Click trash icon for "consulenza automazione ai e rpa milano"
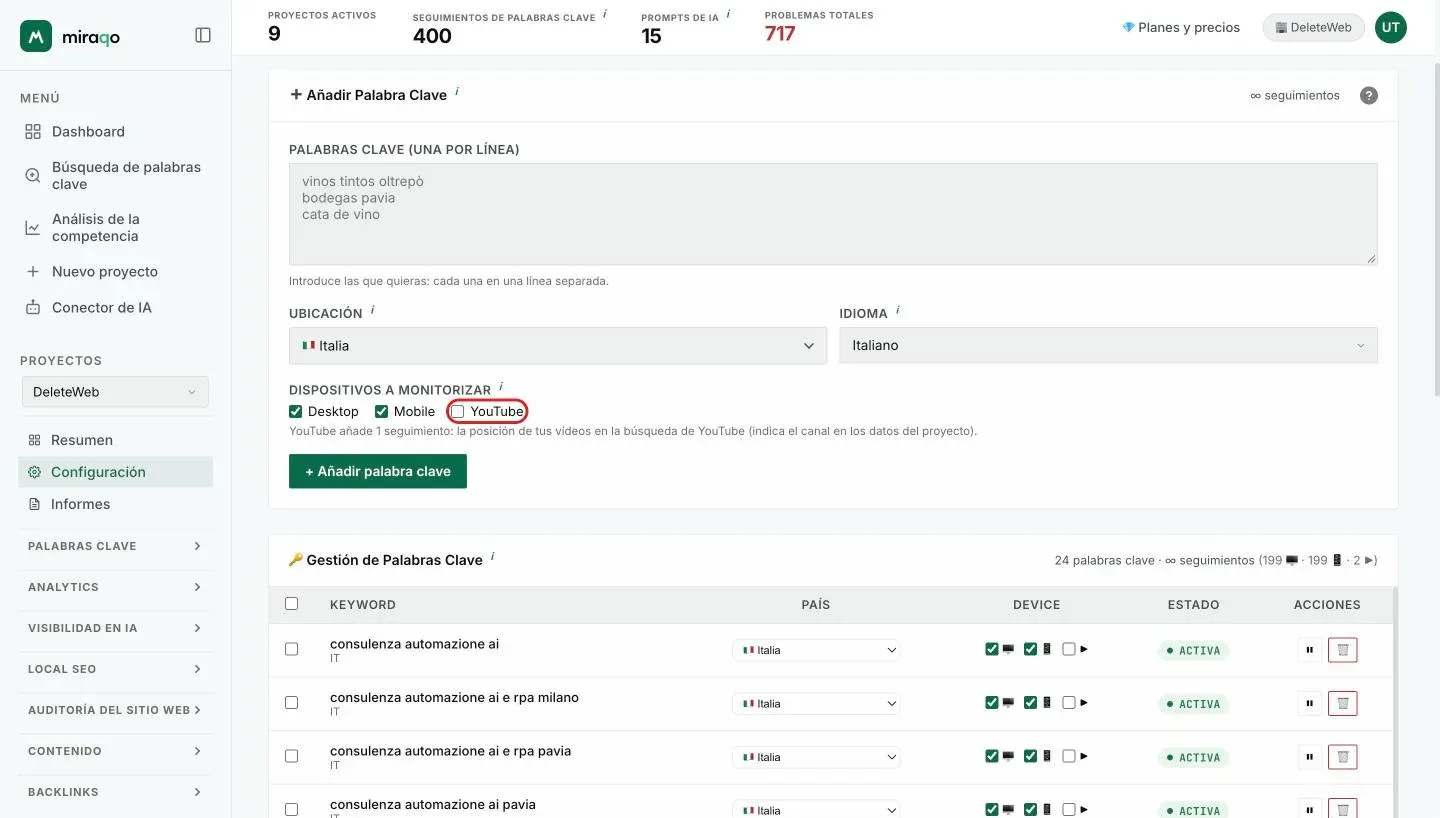 click(x=1342, y=703)
